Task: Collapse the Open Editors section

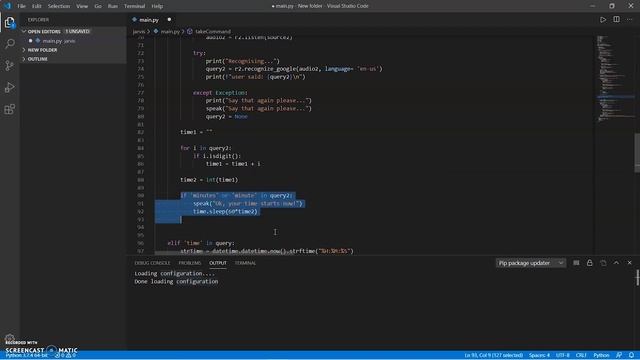Action: point(24,31)
